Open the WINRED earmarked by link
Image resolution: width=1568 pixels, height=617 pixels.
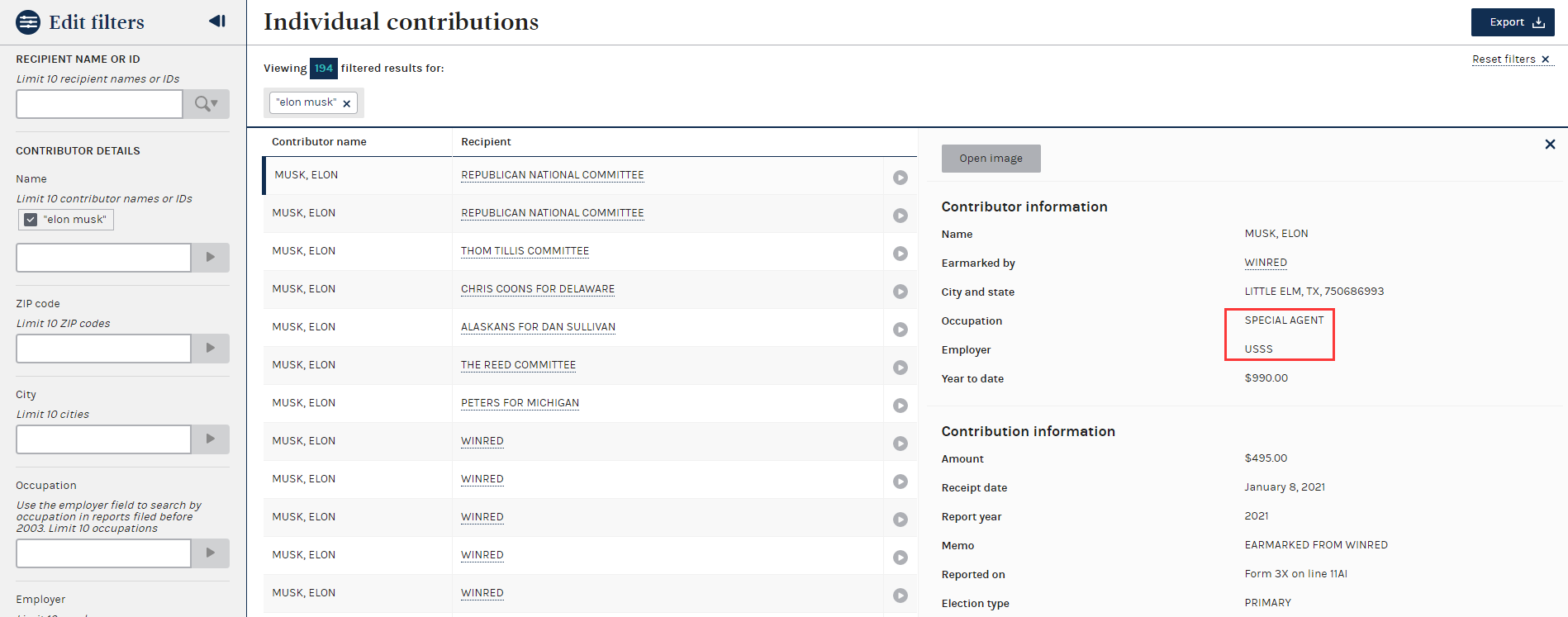(x=1265, y=263)
